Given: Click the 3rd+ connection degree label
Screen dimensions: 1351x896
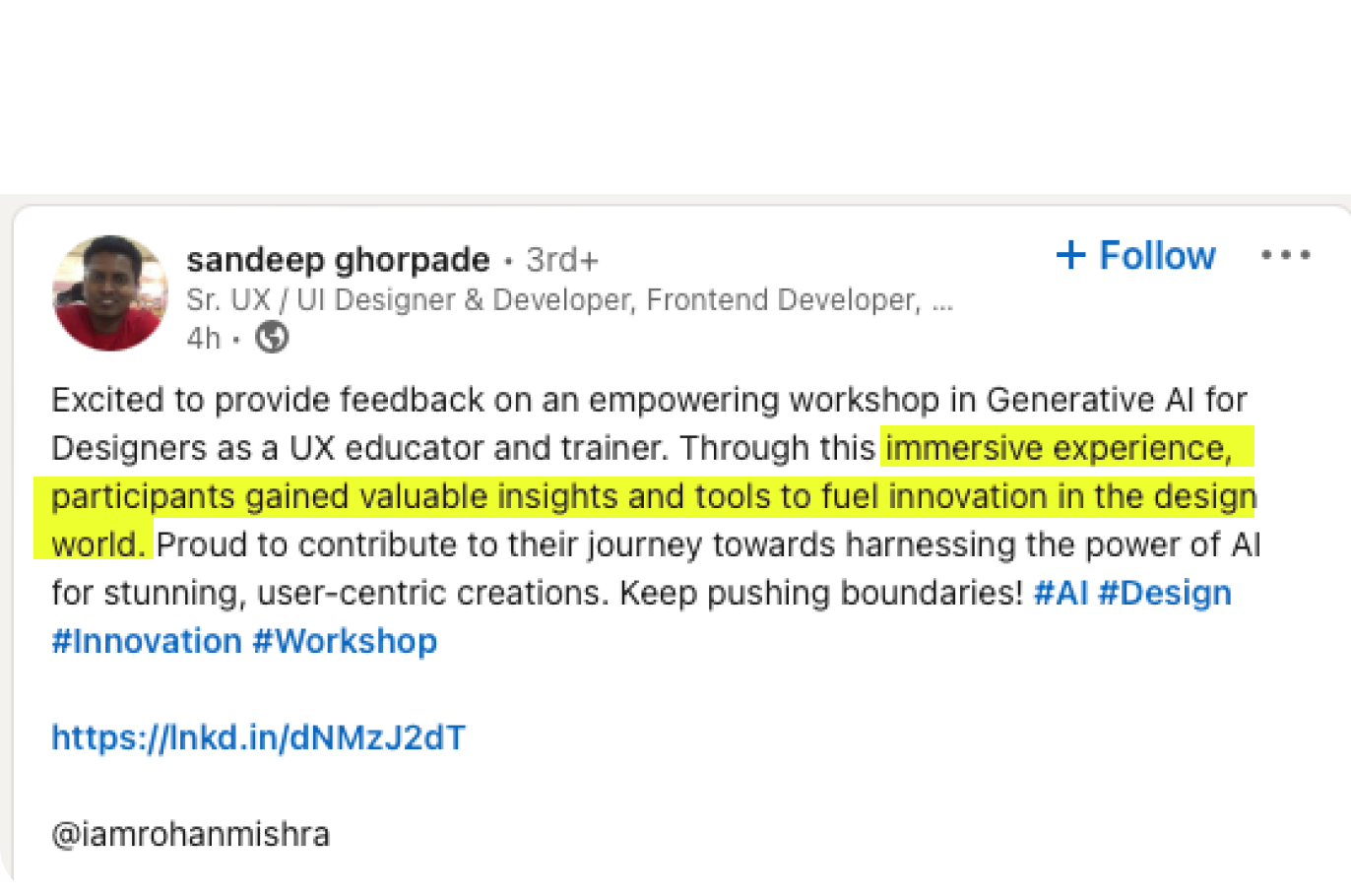Looking at the screenshot, I should coord(562,260).
